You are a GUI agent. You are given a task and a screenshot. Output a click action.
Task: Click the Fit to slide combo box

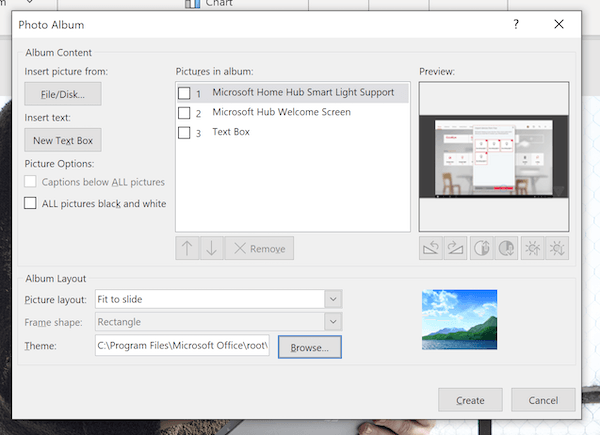[218, 299]
